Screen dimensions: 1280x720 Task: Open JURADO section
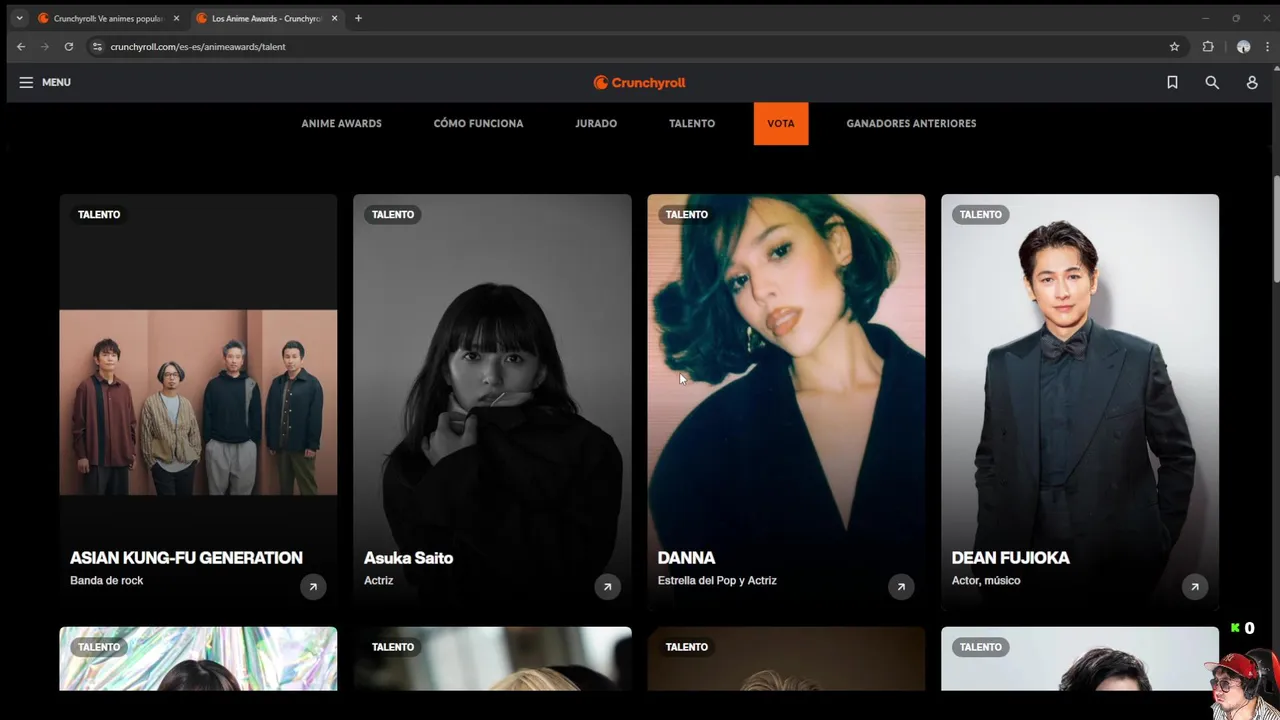pyautogui.click(x=596, y=123)
